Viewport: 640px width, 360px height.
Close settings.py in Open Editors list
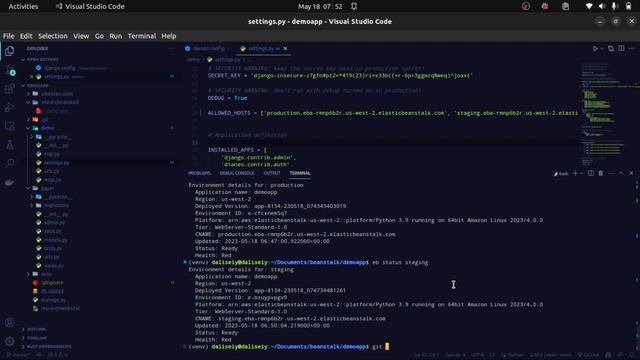click(x=31, y=77)
